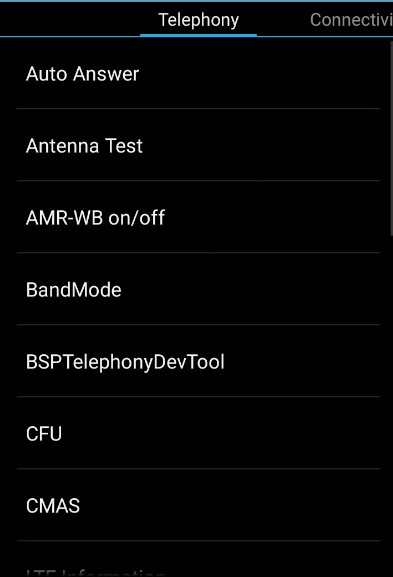
Task: Open Antenna Test
Action: tap(198, 145)
